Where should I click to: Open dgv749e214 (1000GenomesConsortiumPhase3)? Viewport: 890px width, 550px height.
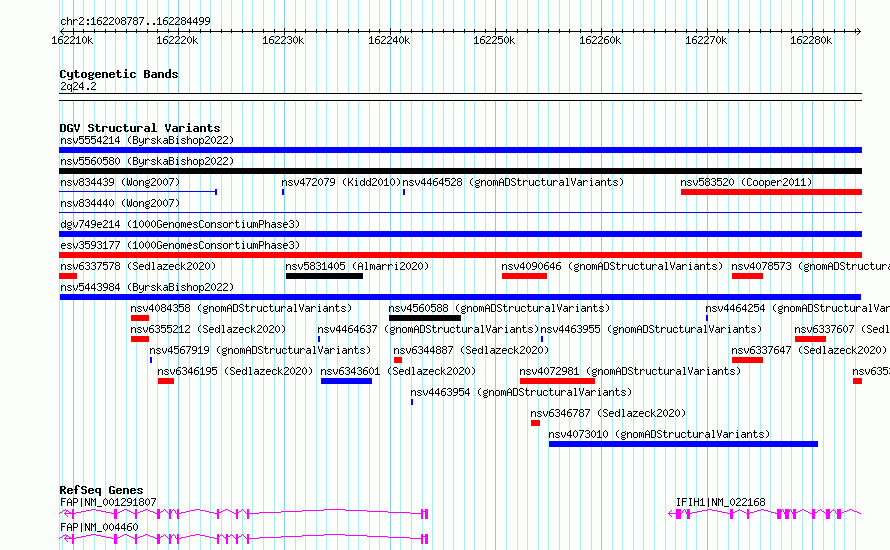180,224
